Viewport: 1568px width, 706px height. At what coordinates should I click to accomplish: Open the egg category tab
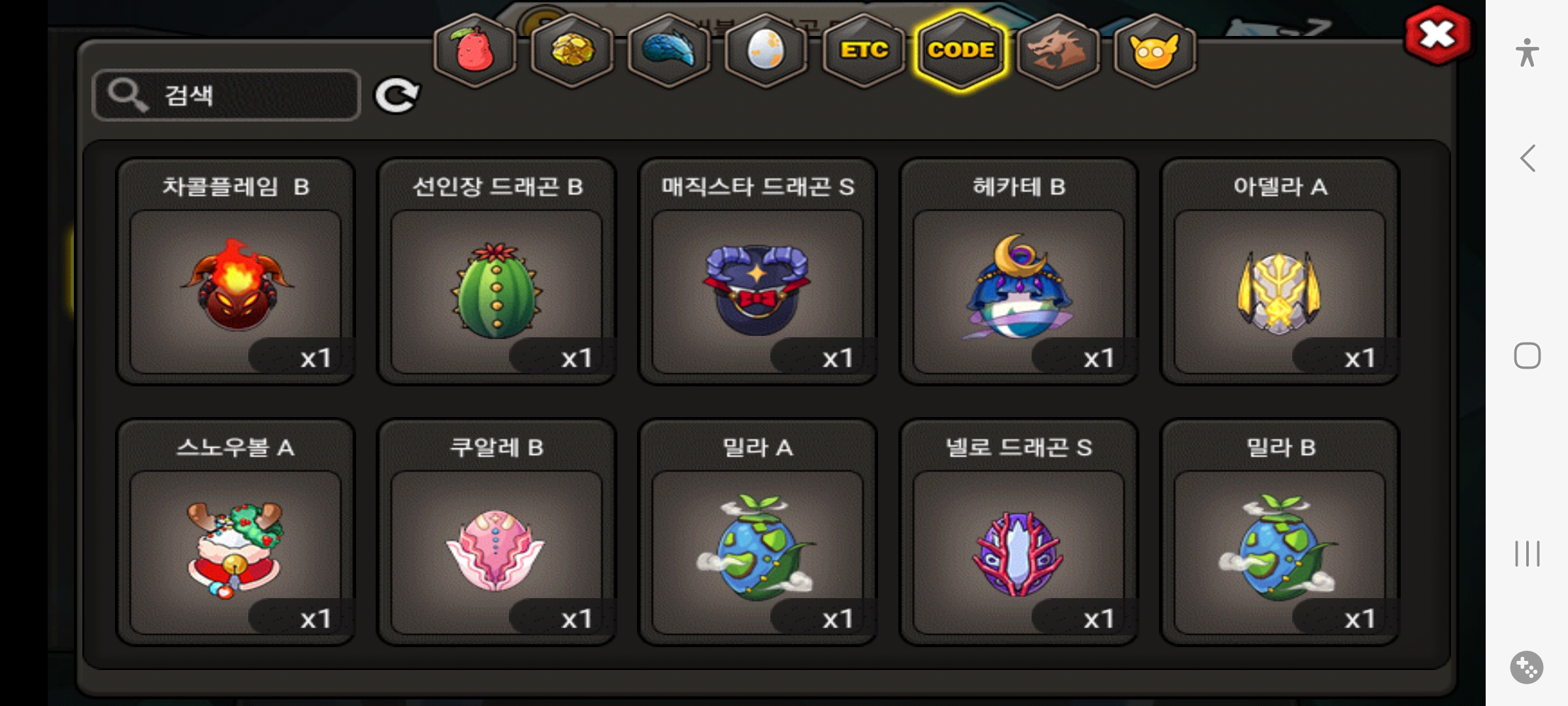[x=766, y=51]
